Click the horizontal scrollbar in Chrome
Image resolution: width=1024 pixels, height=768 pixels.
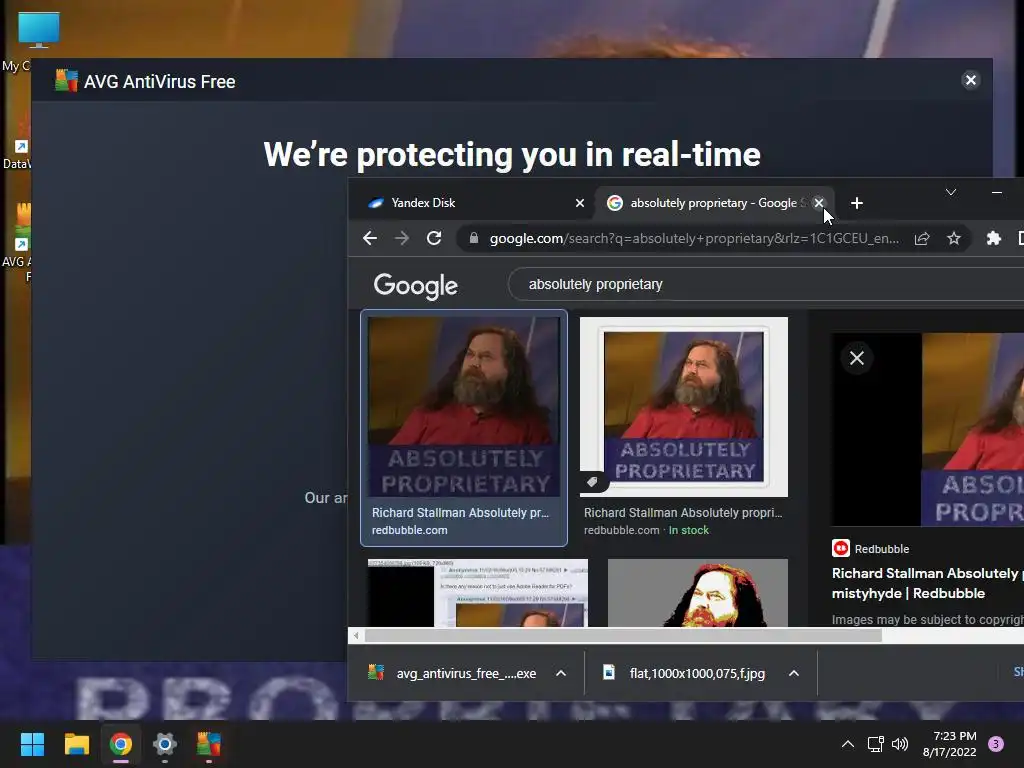tap(623, 635)
